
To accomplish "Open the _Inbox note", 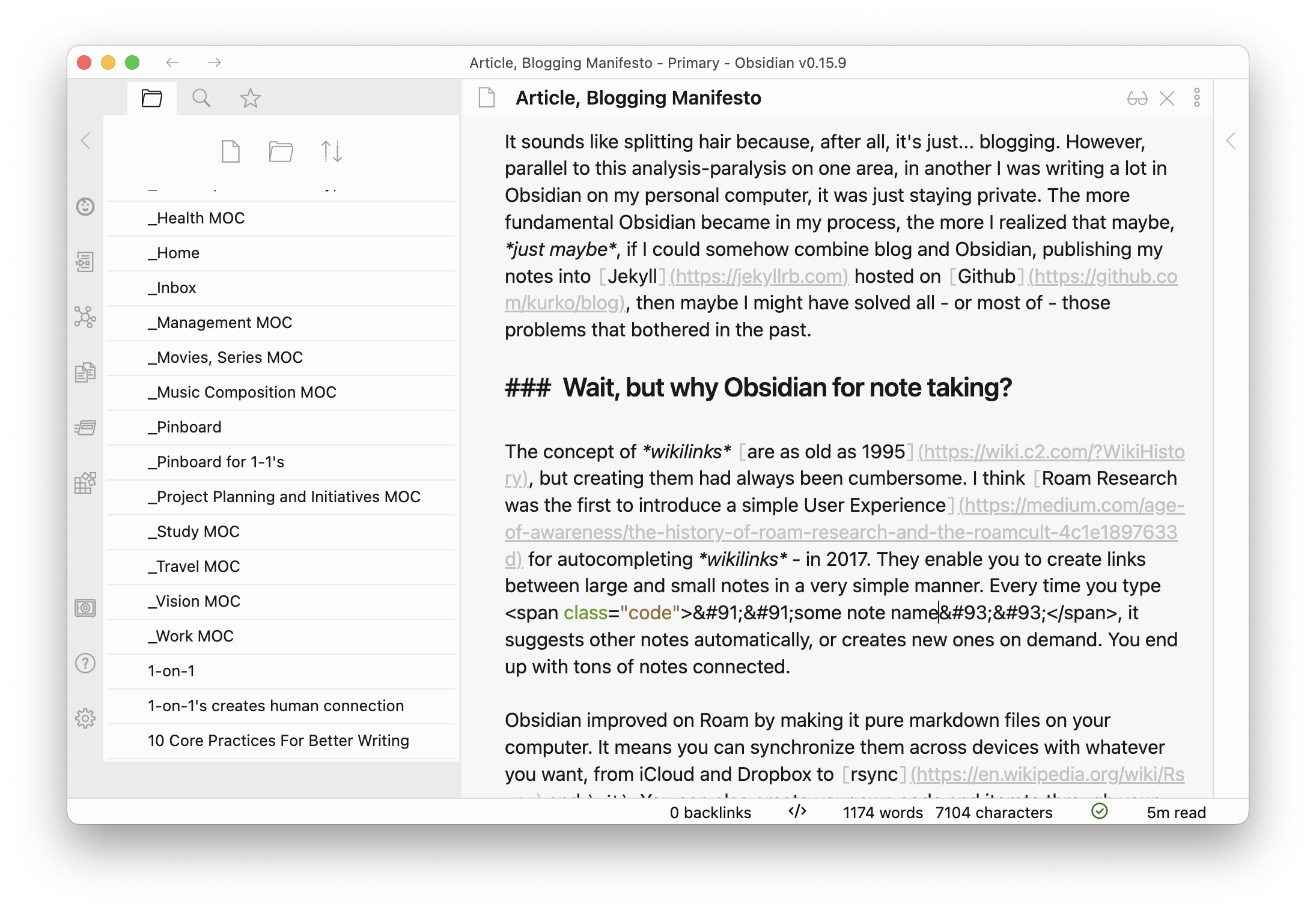I will pyautogui.click(x=281, y=288).
